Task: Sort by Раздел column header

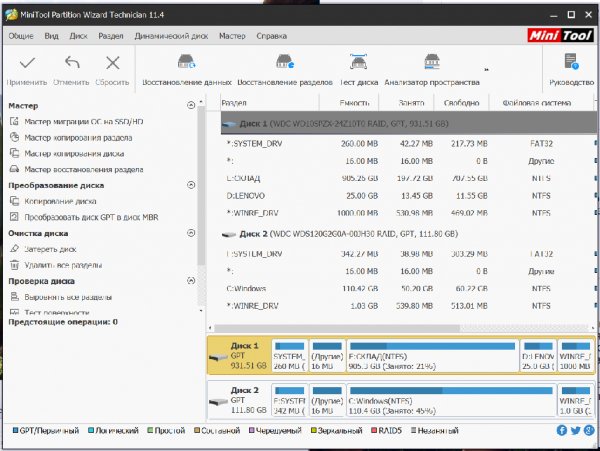Action: coord(270,103)
